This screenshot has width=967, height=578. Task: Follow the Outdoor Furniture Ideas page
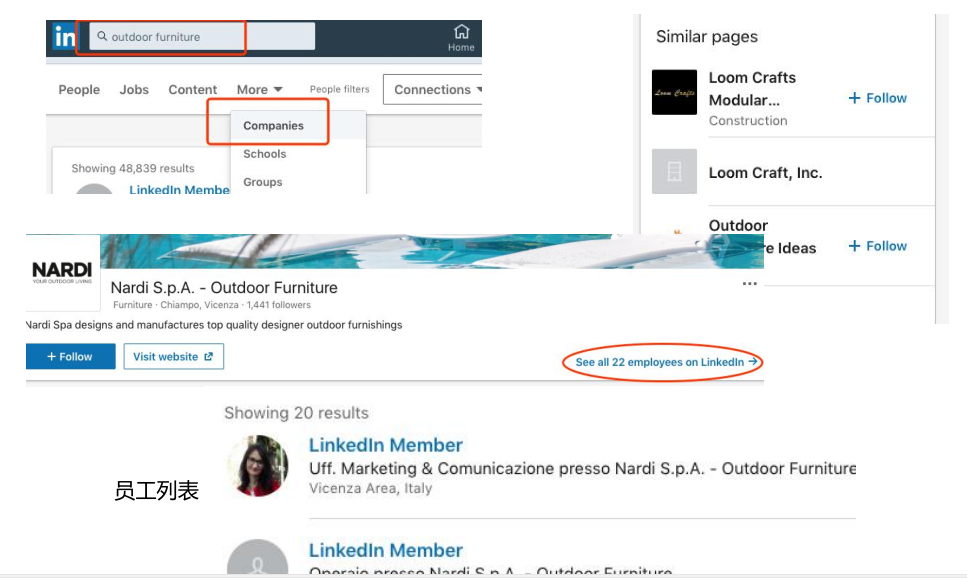(x=878, y=245)
